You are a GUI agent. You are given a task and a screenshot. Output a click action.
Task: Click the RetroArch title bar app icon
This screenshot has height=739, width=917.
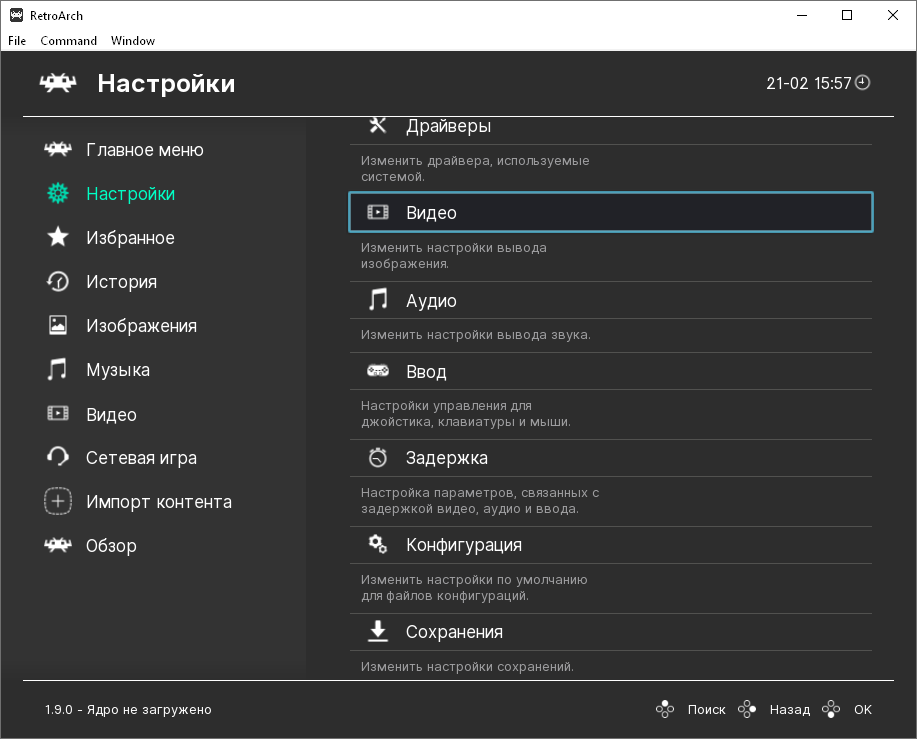pyautogui.click(x=16, y=15)
